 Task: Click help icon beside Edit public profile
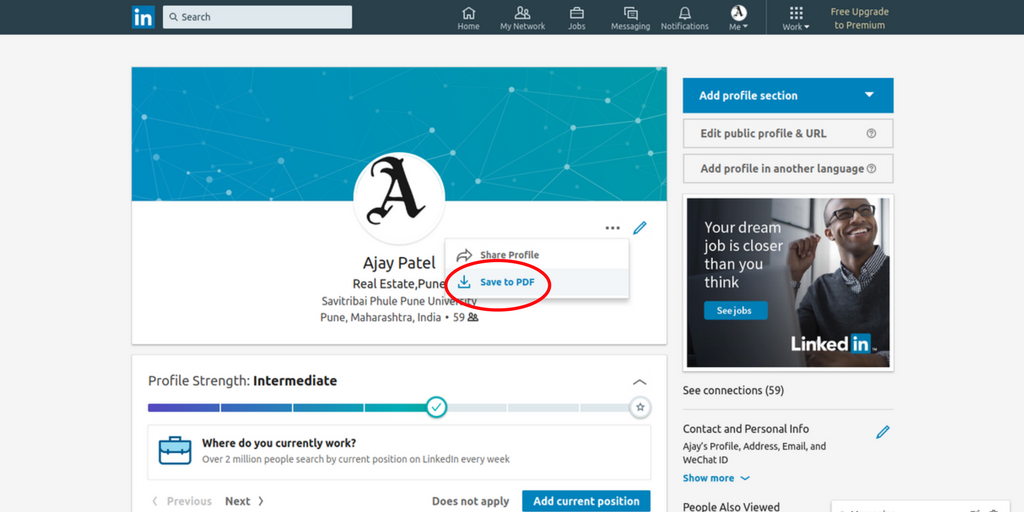(871, 133)
